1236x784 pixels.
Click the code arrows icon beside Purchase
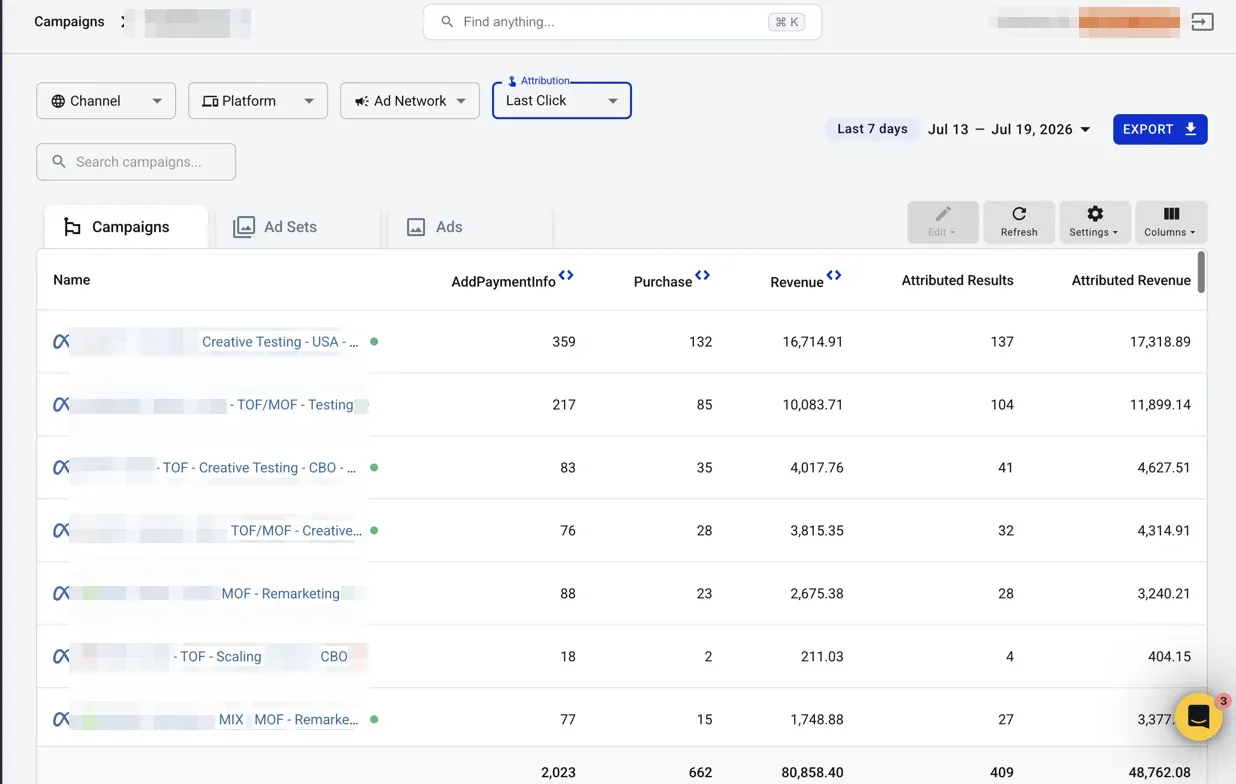pyautogui.click(x=702, y=275)
